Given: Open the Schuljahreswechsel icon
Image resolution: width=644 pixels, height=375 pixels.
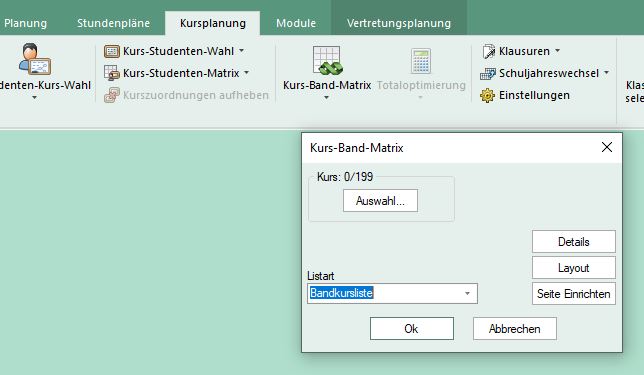Looking at the screenshot, I should [x=488, y=74].
